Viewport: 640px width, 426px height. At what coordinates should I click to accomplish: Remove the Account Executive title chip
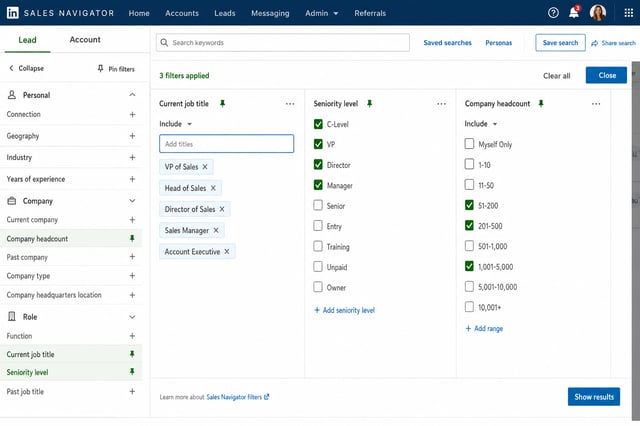(x=227, y=252)
